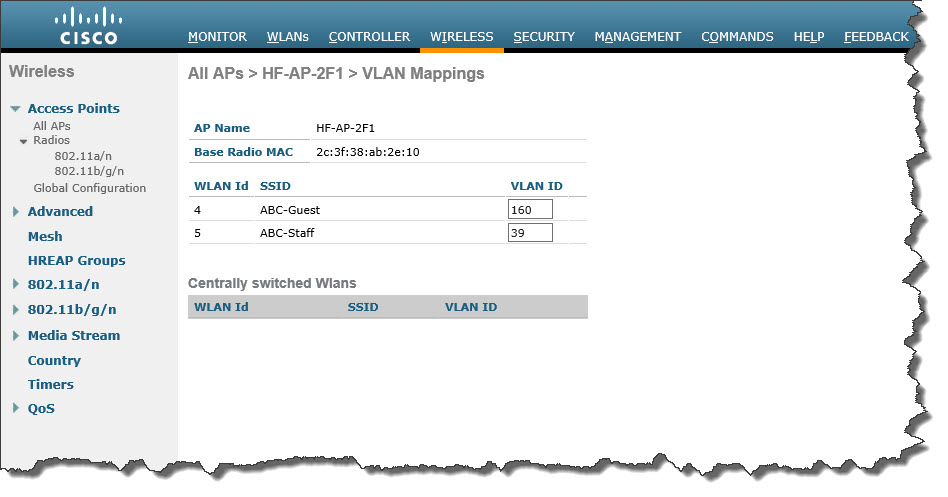Go to All APs in sidebar

[x=52, y=126]
